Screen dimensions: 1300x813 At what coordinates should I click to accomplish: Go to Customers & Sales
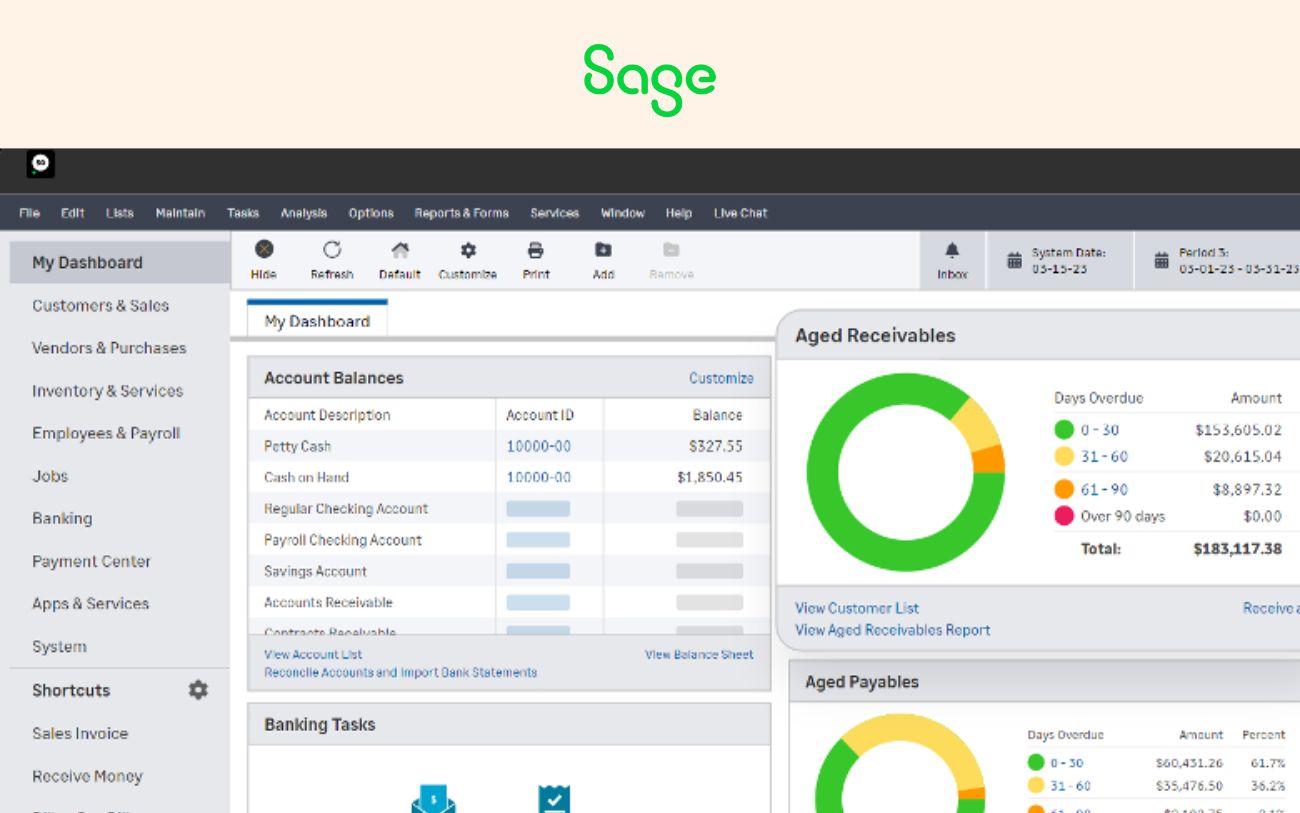[100, 306]
